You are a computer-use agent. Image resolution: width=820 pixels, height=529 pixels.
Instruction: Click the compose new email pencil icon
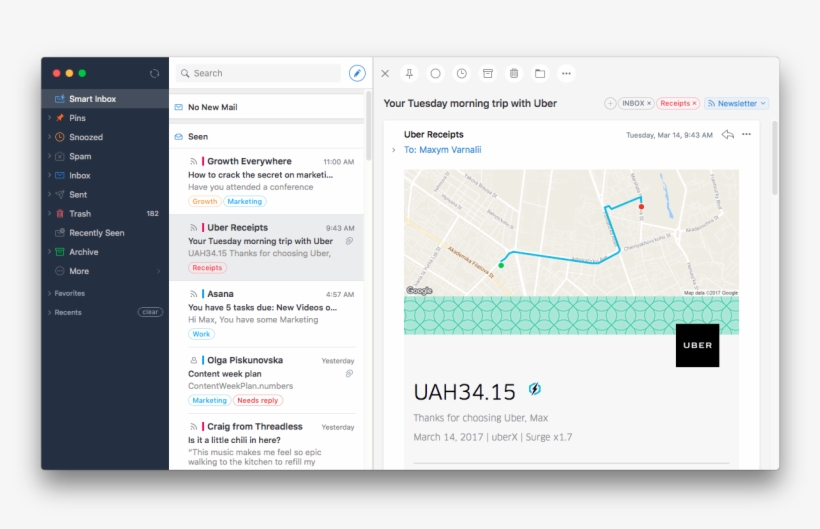pos(357,73)
